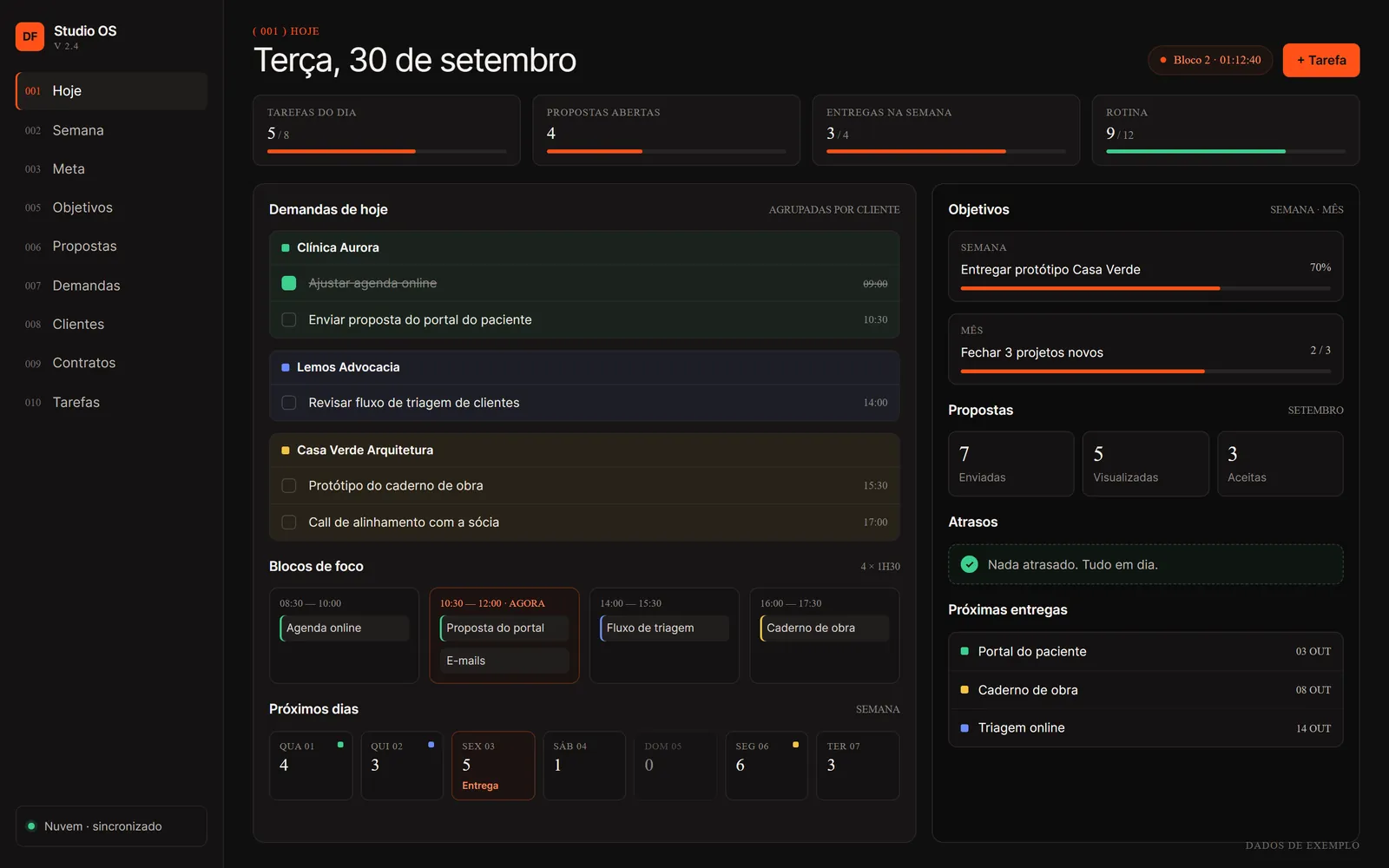Click the DF Studio OS logo icon
This screenshot has height=868, width=1389.
(x=30, y=36)
